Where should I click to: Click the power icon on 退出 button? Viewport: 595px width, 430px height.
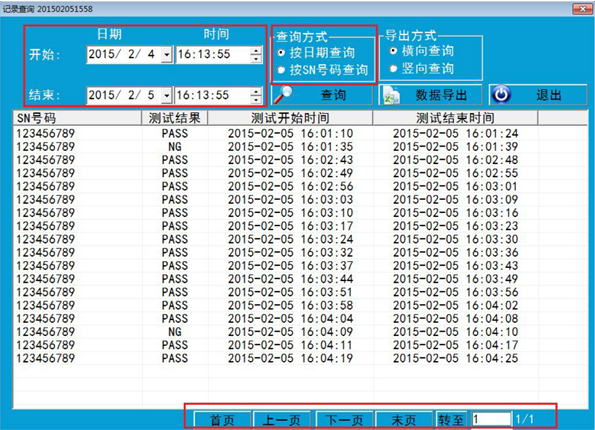[501, 95]
